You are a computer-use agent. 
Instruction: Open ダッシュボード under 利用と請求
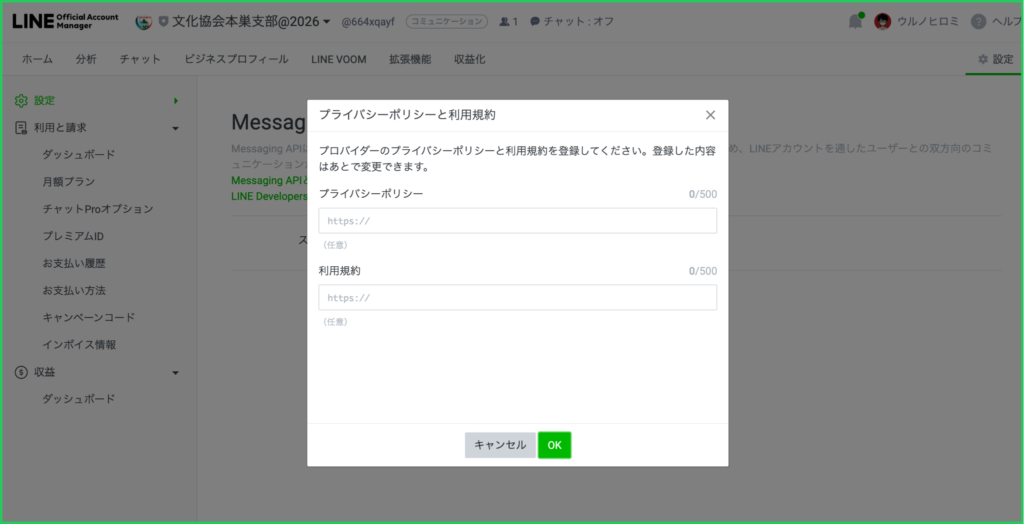79,155
